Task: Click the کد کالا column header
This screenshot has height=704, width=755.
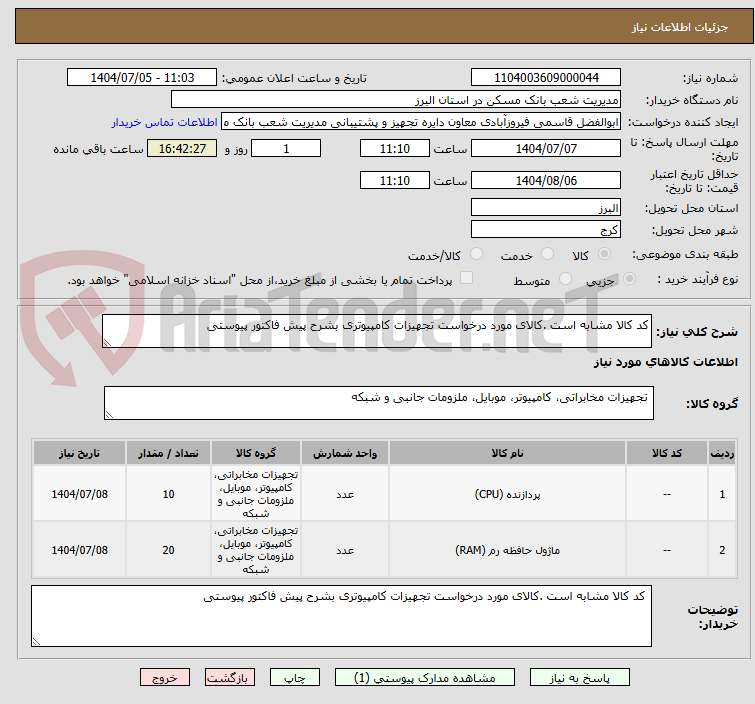Action: (667, 453)
